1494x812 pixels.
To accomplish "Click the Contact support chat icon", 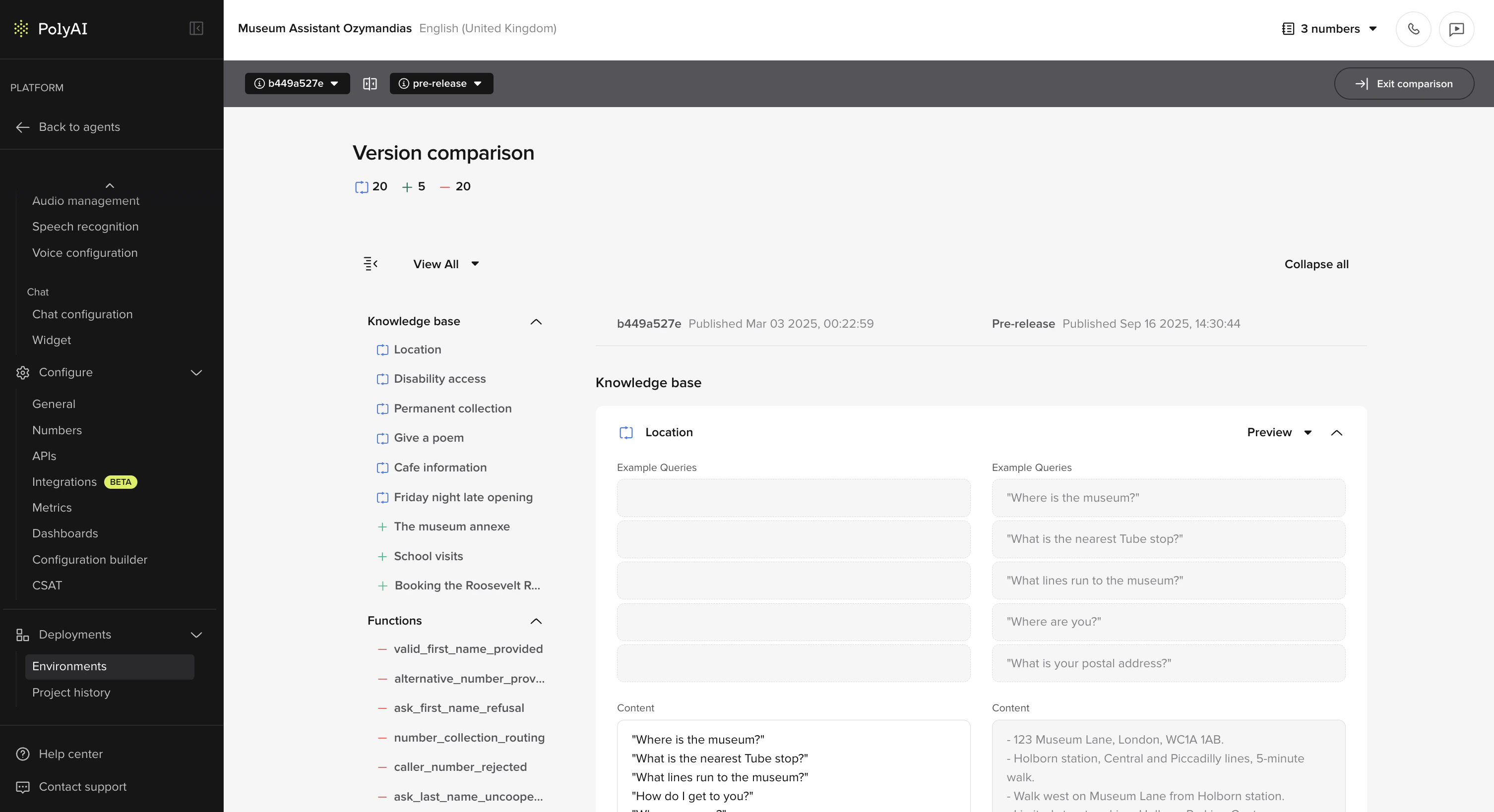I will [23, 787].
